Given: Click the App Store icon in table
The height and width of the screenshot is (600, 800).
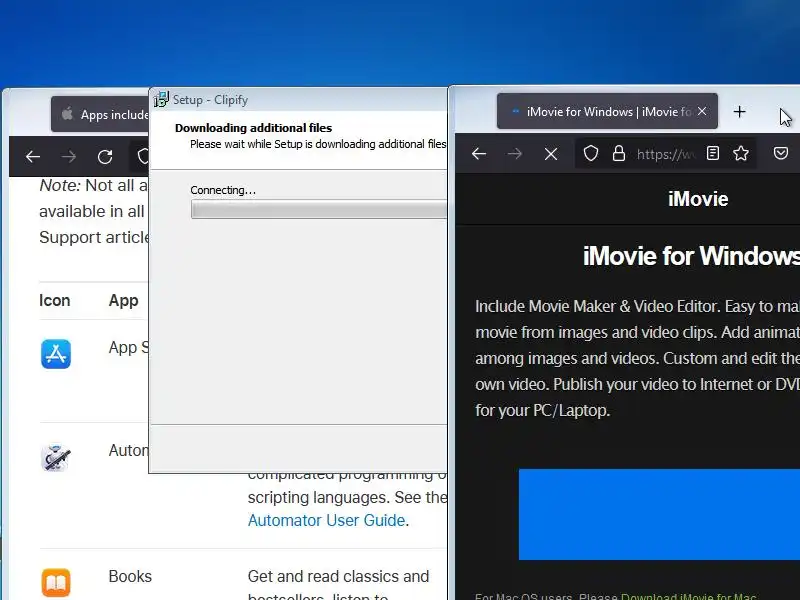Looking at the screenshot, I should pos(56,354).
